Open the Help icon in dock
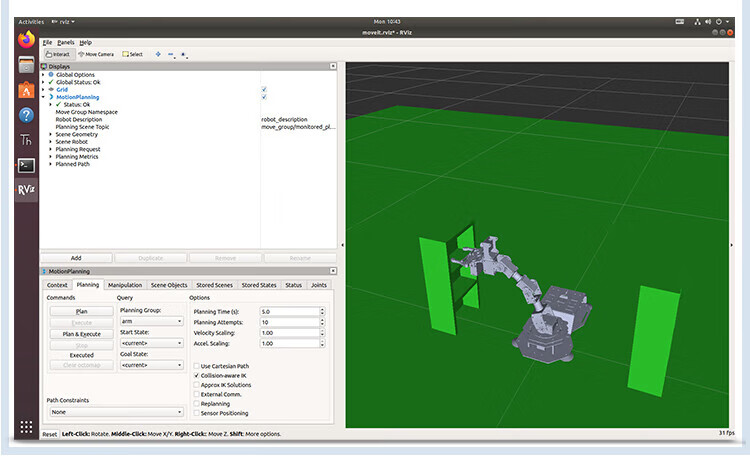The height and width of the screenshot is (456, 750). [27, 115]
